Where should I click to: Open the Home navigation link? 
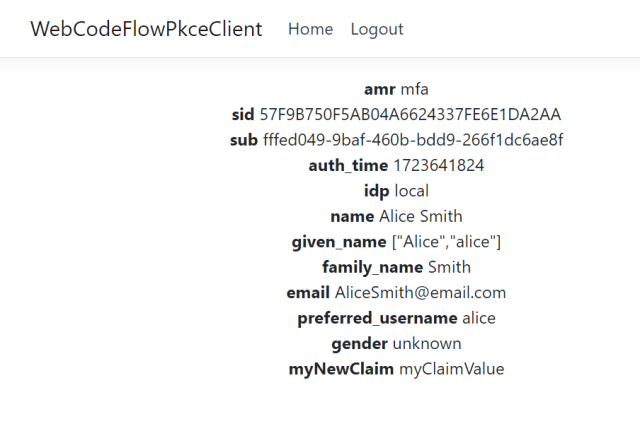pyautogui.click(x=310, y=29)
